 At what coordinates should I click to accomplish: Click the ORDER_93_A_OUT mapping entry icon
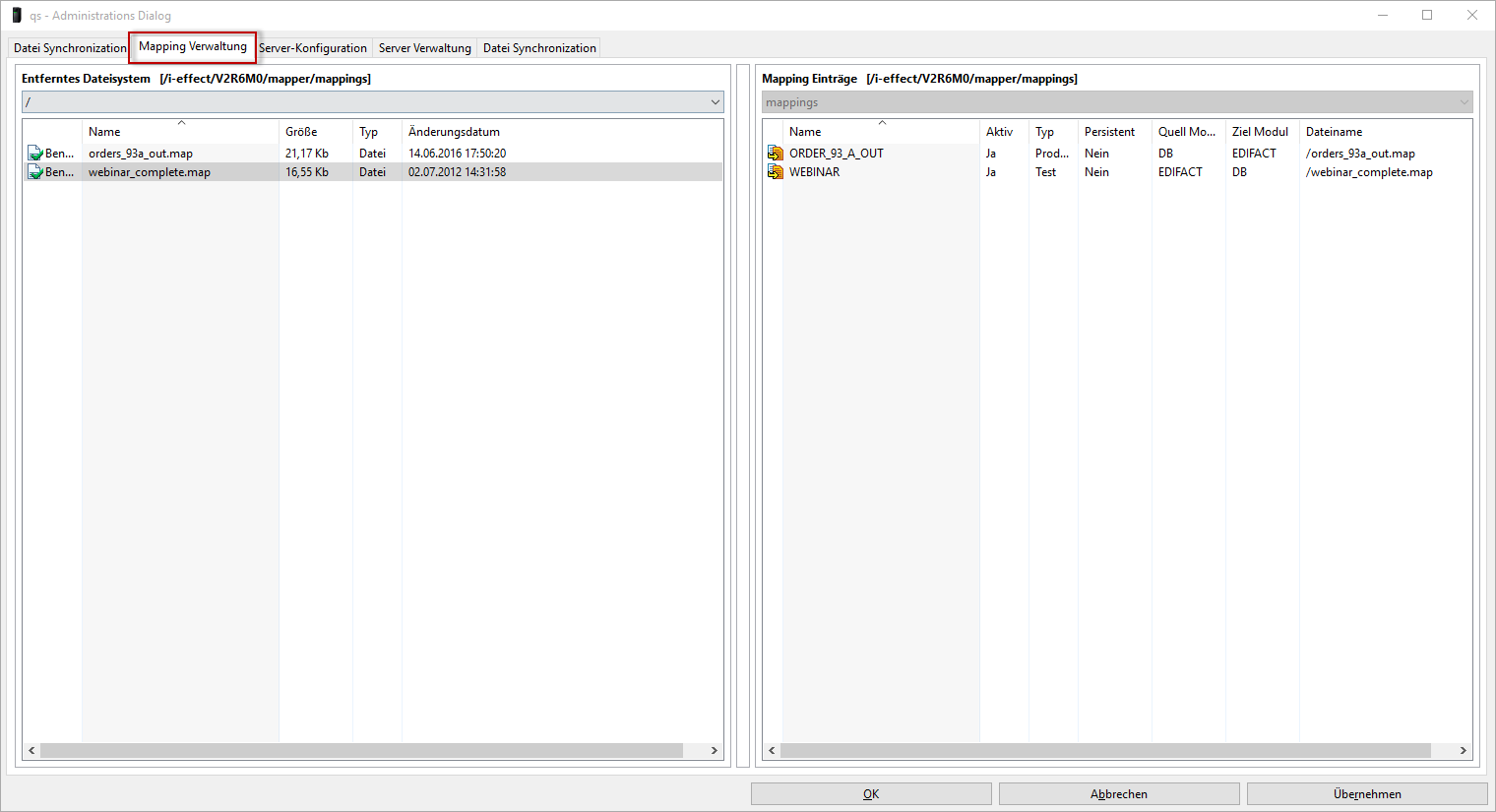775,154
